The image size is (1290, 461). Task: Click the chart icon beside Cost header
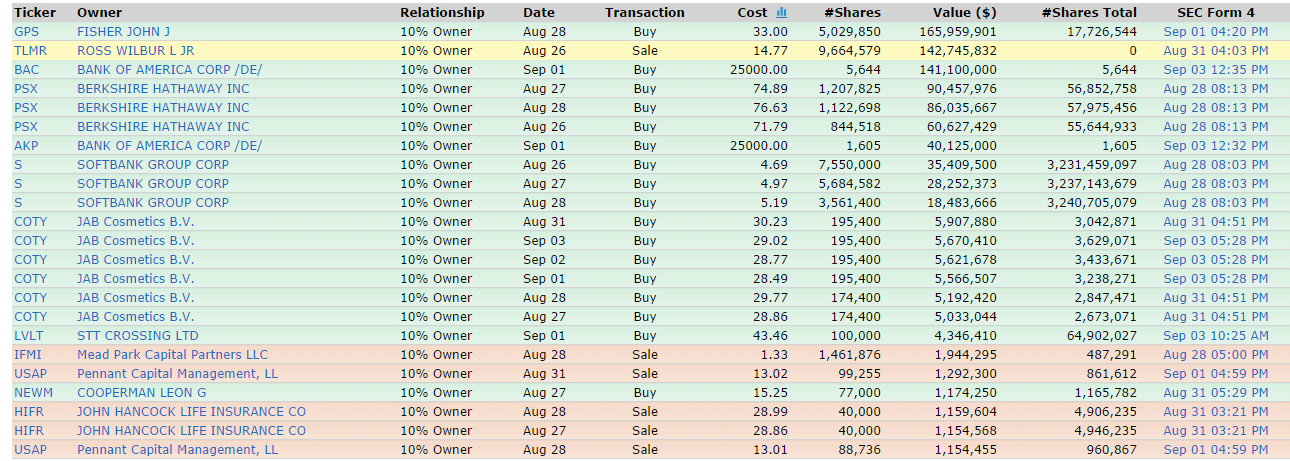pyautogui.click(x=781, y=13)
